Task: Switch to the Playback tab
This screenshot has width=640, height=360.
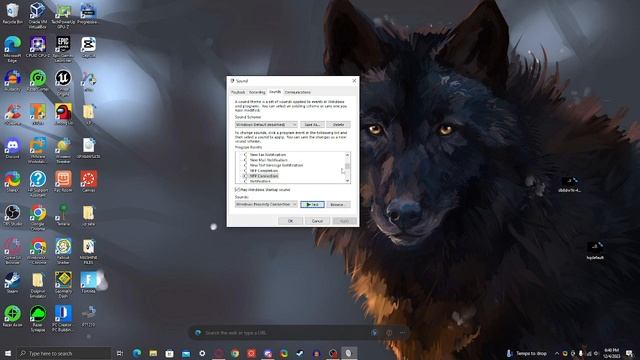Action: click(238, 92)
